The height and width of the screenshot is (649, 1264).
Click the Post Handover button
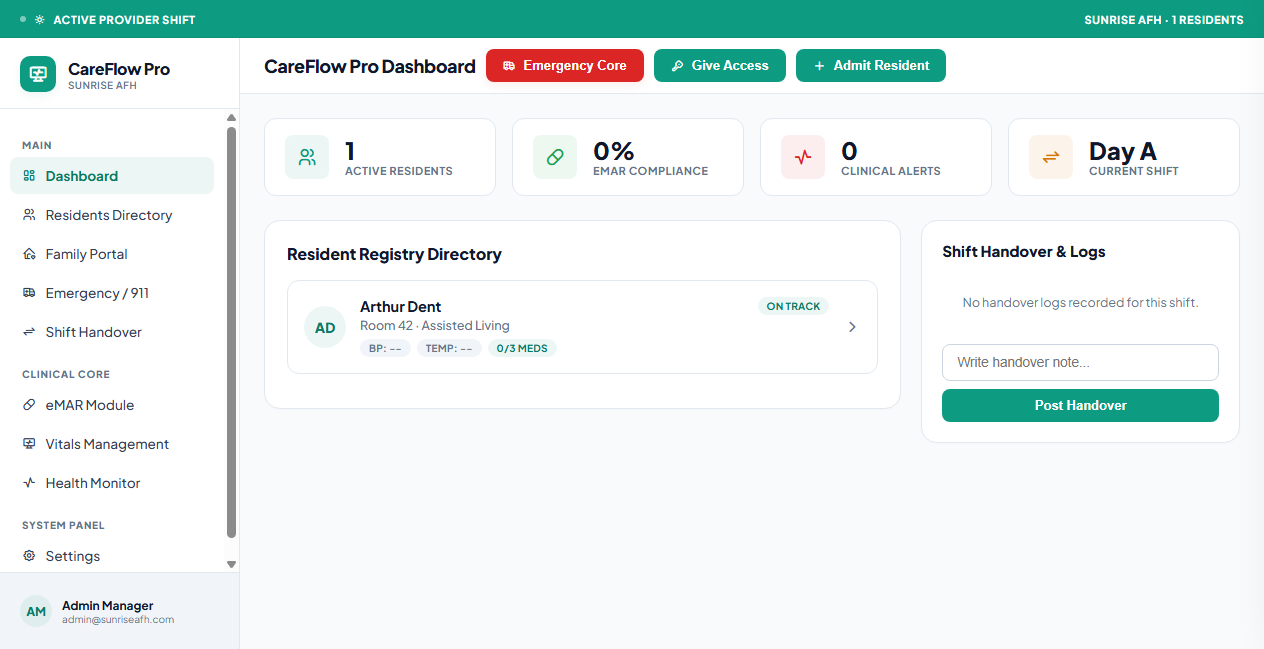coord(1080,405)
